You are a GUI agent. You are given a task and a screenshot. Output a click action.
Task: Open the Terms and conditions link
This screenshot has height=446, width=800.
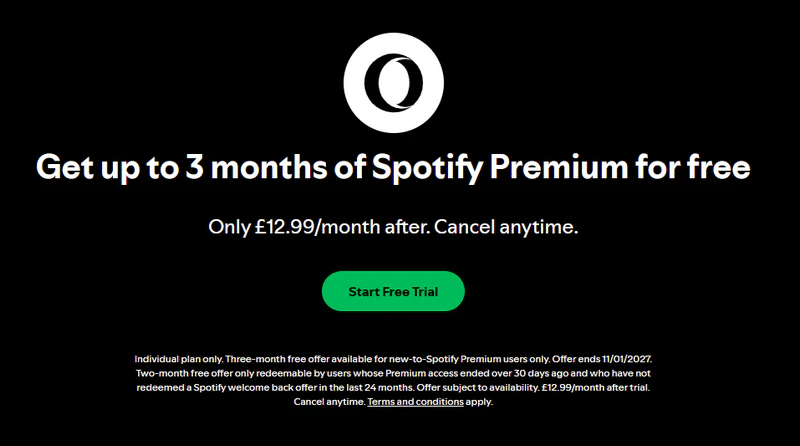(415, 402)
